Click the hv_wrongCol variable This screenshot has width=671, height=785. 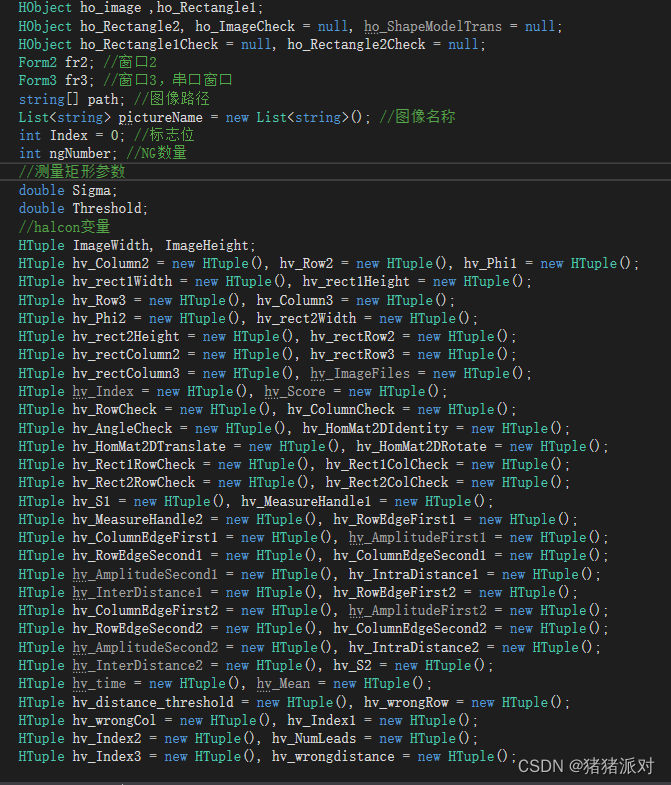click(115, 721)
